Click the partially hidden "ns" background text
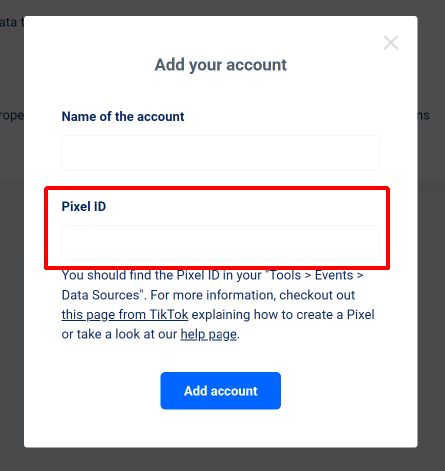 (423, 115)
